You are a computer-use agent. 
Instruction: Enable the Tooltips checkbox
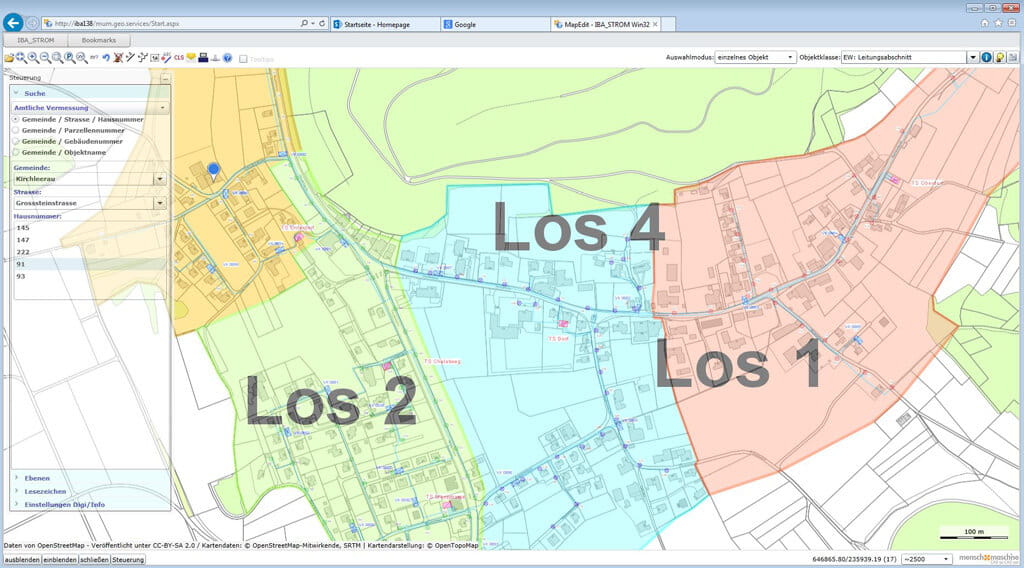[x=243, y=59]
